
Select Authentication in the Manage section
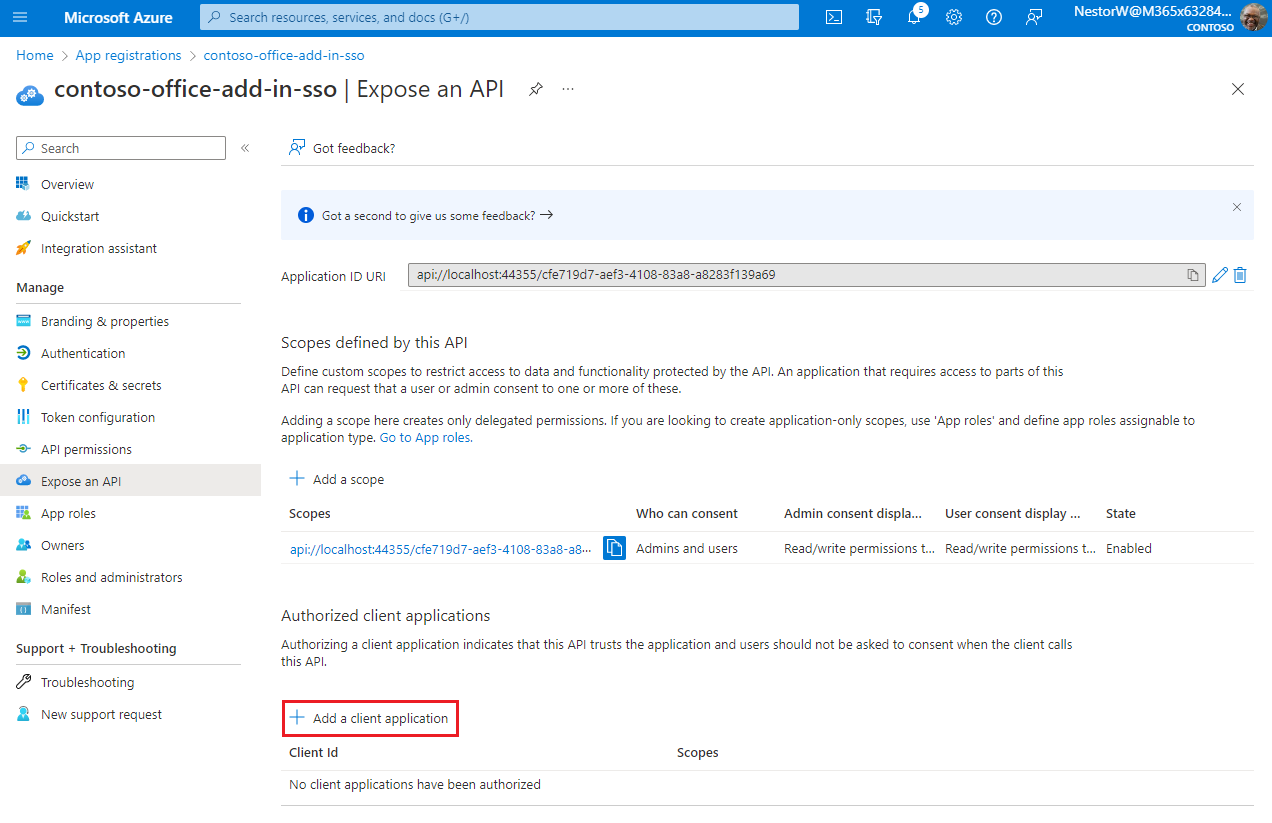tap(82, 352)
